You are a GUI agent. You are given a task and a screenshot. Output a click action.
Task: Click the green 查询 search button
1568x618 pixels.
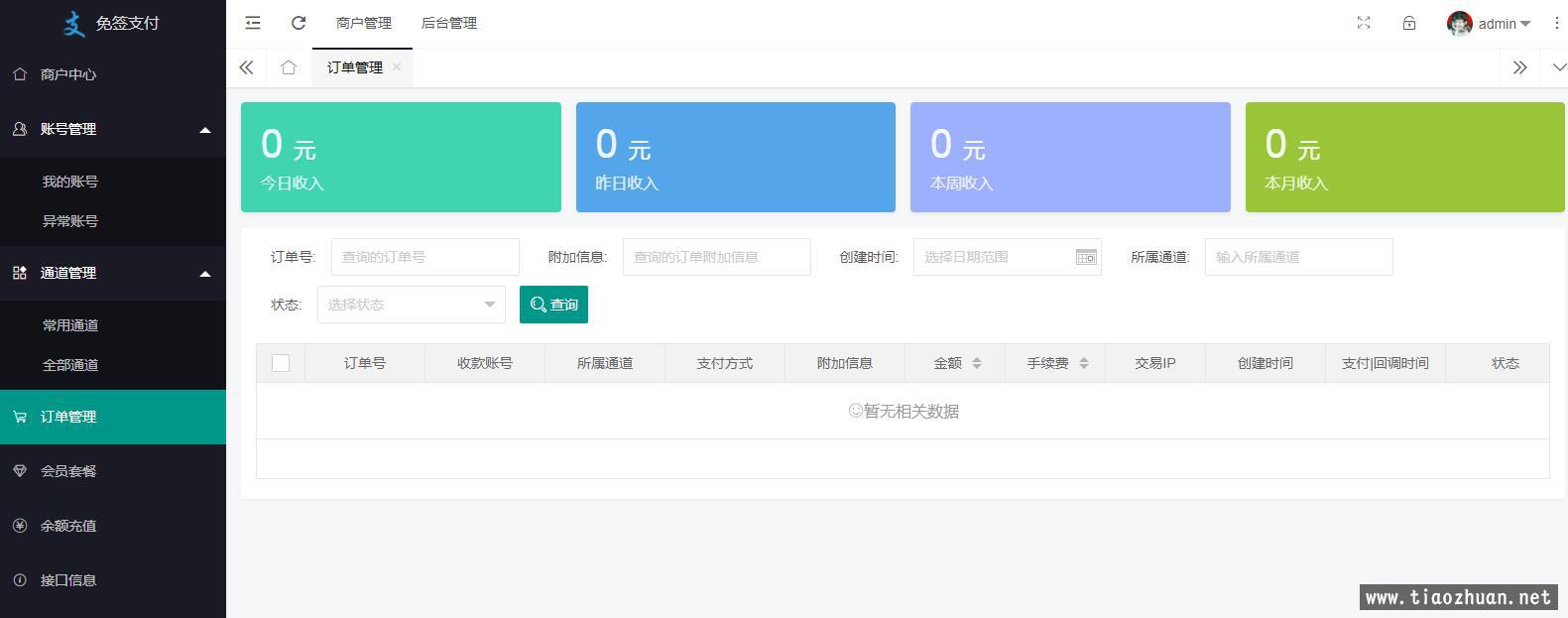pos(553,305)
